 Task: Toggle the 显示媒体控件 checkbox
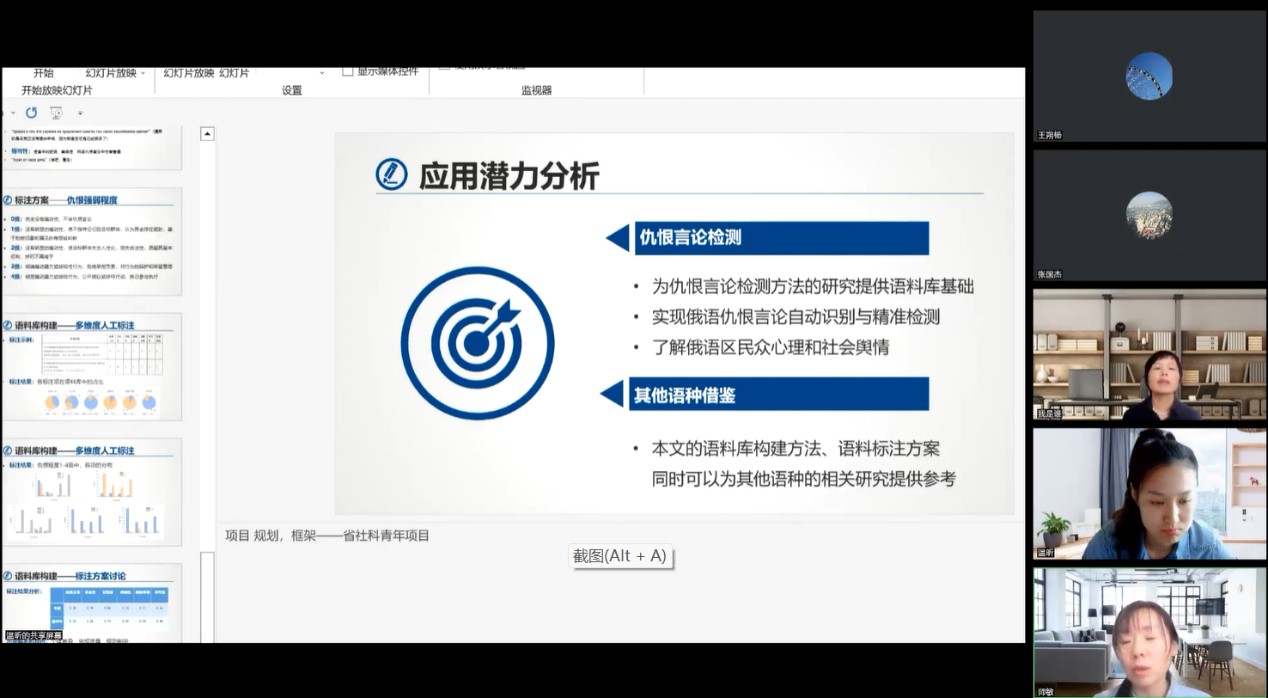348,71
